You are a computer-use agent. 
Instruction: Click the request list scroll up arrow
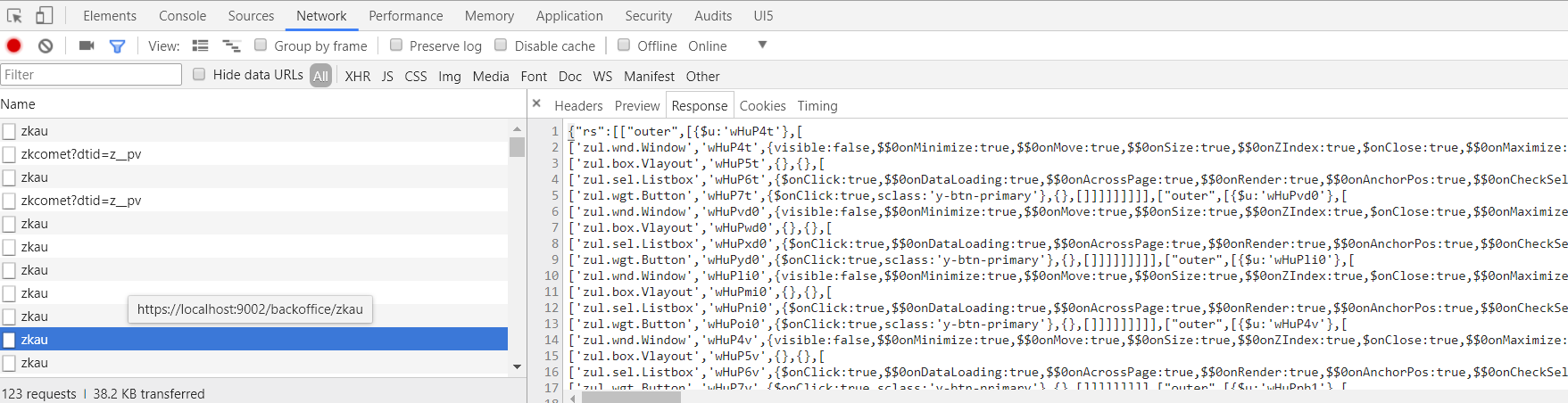tap(517, 130)
